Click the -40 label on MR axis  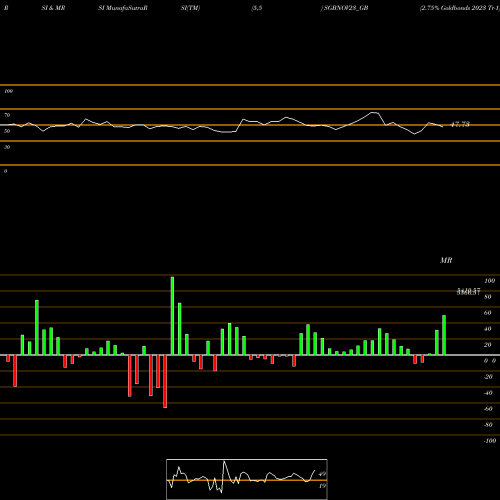click(488, 393)
